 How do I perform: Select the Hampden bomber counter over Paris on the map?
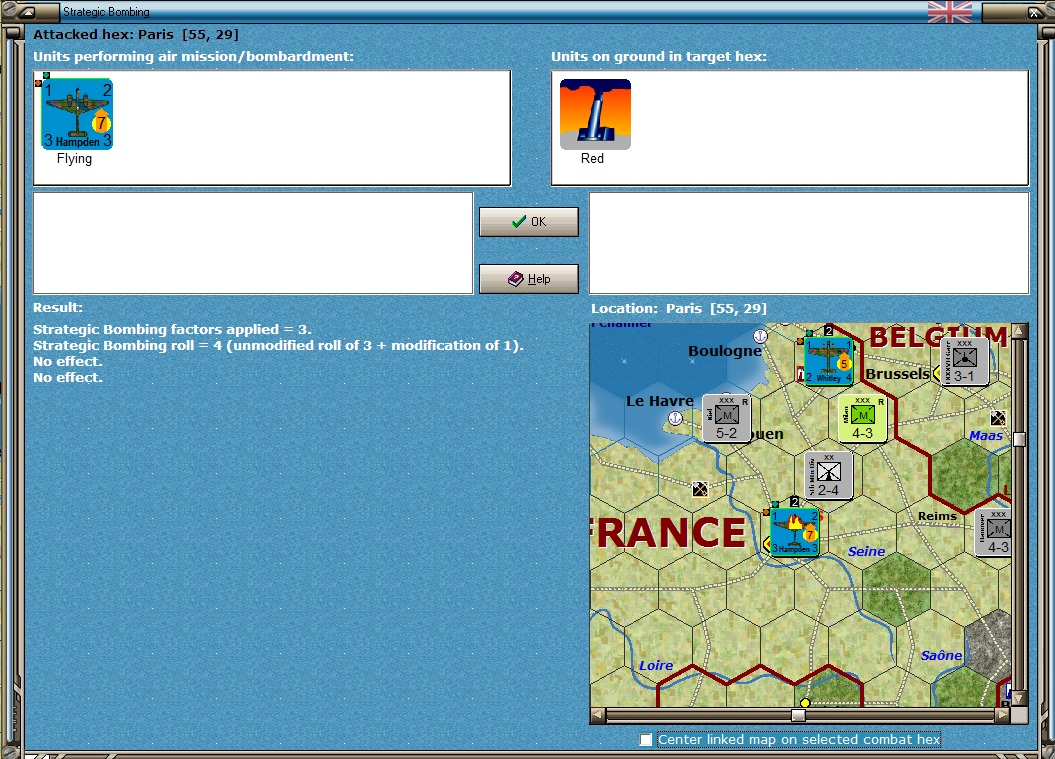coord(795,532)
